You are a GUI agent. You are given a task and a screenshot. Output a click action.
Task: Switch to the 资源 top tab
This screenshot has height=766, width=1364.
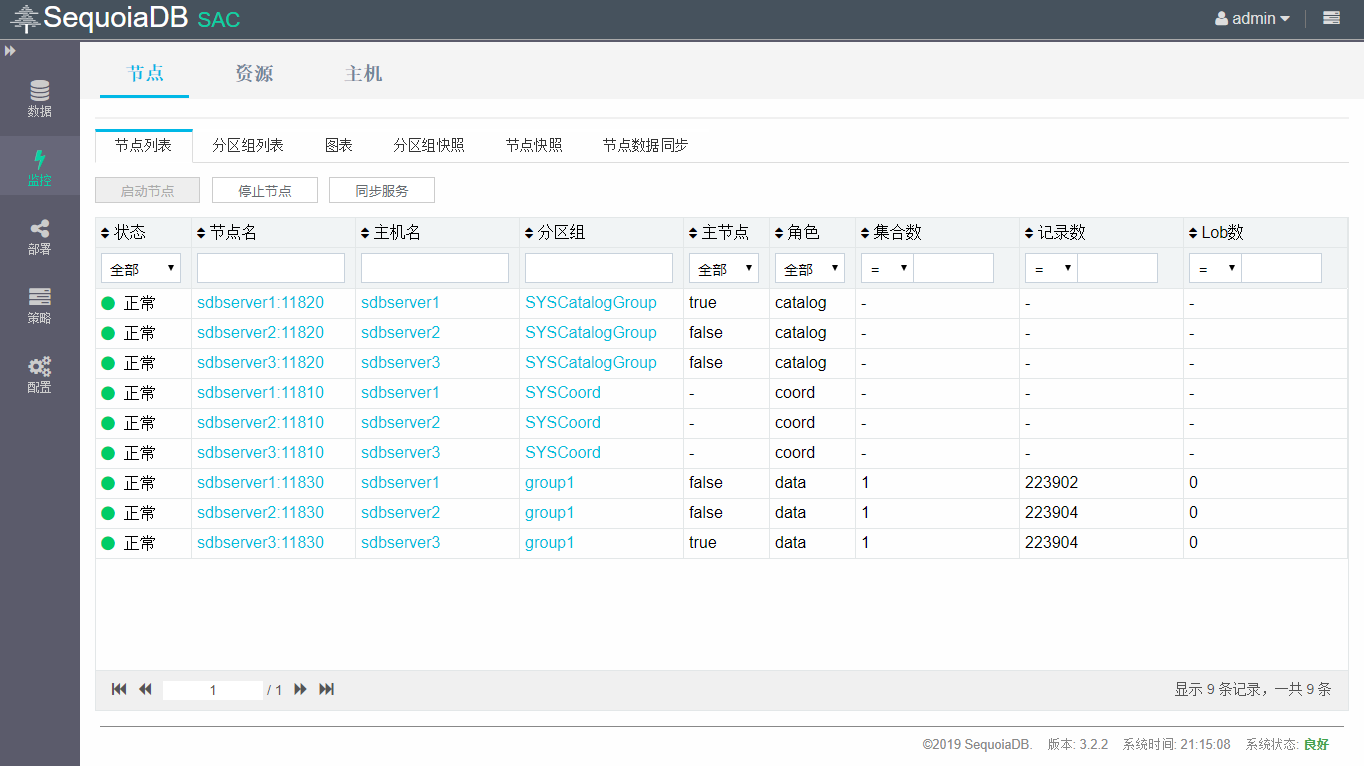pos(254,73)
